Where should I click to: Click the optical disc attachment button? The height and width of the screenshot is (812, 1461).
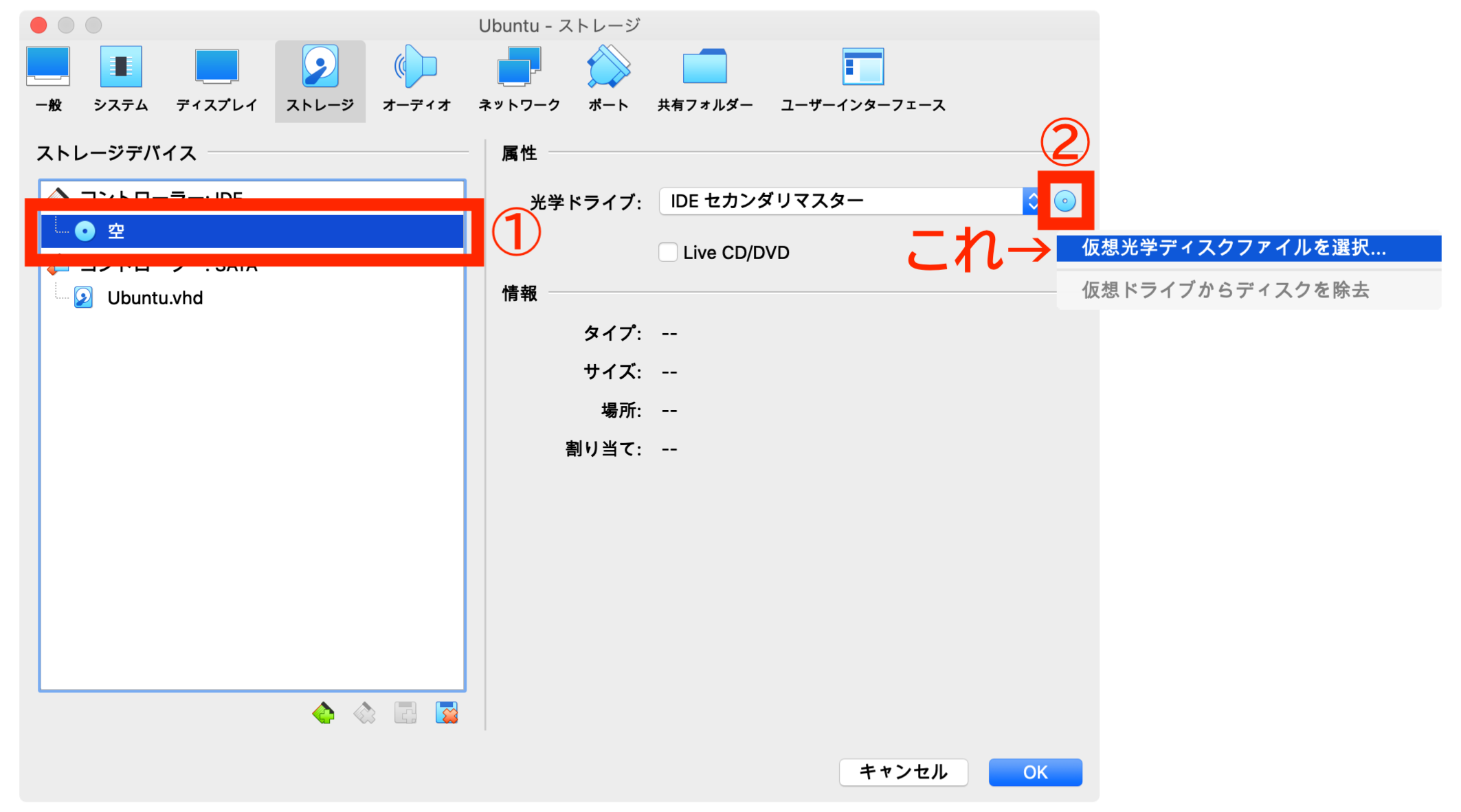[1064, 201]
